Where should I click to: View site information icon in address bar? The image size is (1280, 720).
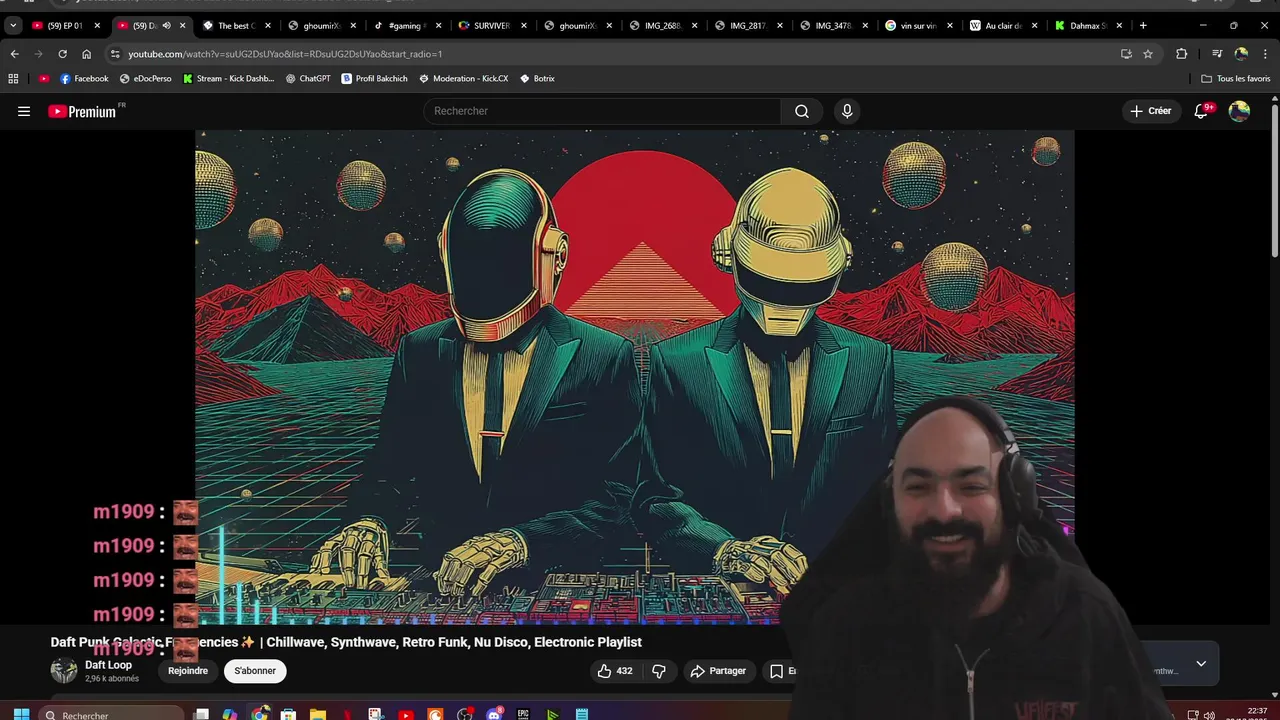(x=115, y=54)
